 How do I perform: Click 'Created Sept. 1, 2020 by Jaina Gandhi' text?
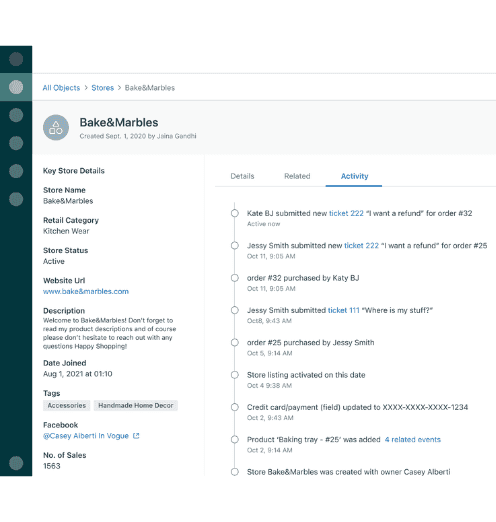click(x=138, y=136)
